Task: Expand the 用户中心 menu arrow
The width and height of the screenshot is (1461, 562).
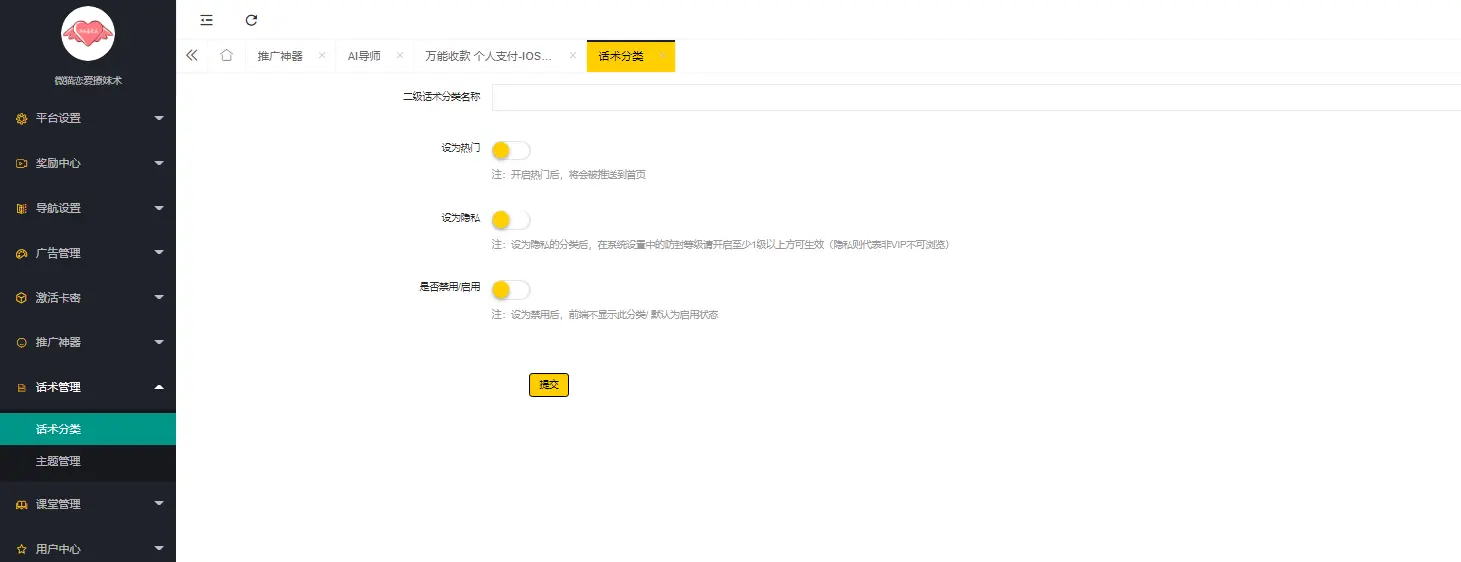Action: [159, 549]
